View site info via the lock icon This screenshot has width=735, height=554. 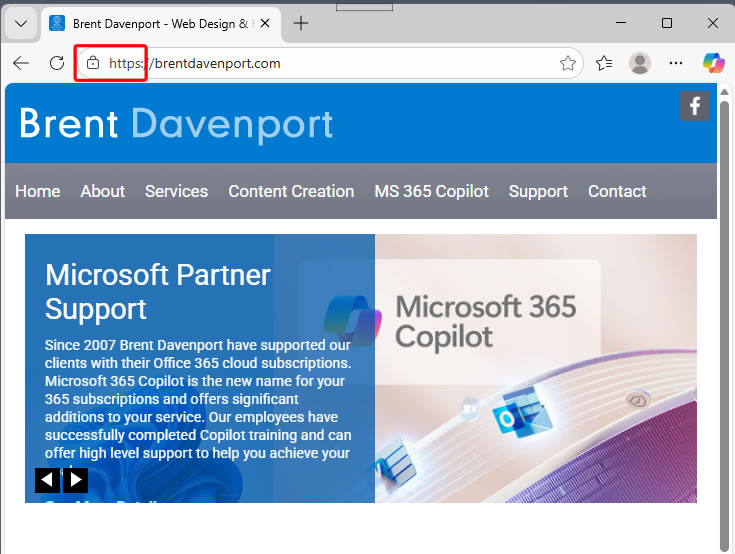tap(93, 63)
